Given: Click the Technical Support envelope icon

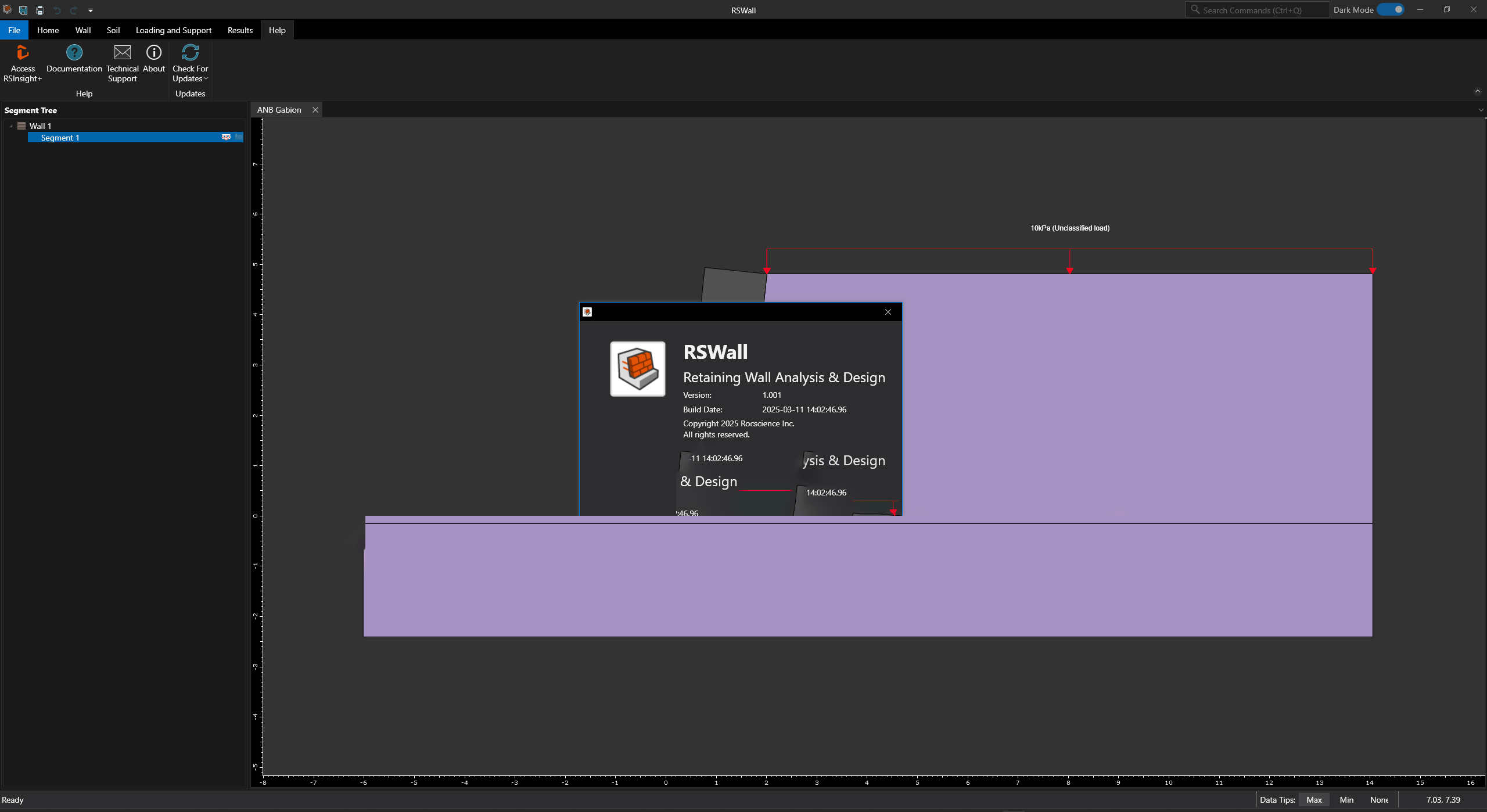Looking at the screenshot, I should pyautogui.click(x=122, y=53).
